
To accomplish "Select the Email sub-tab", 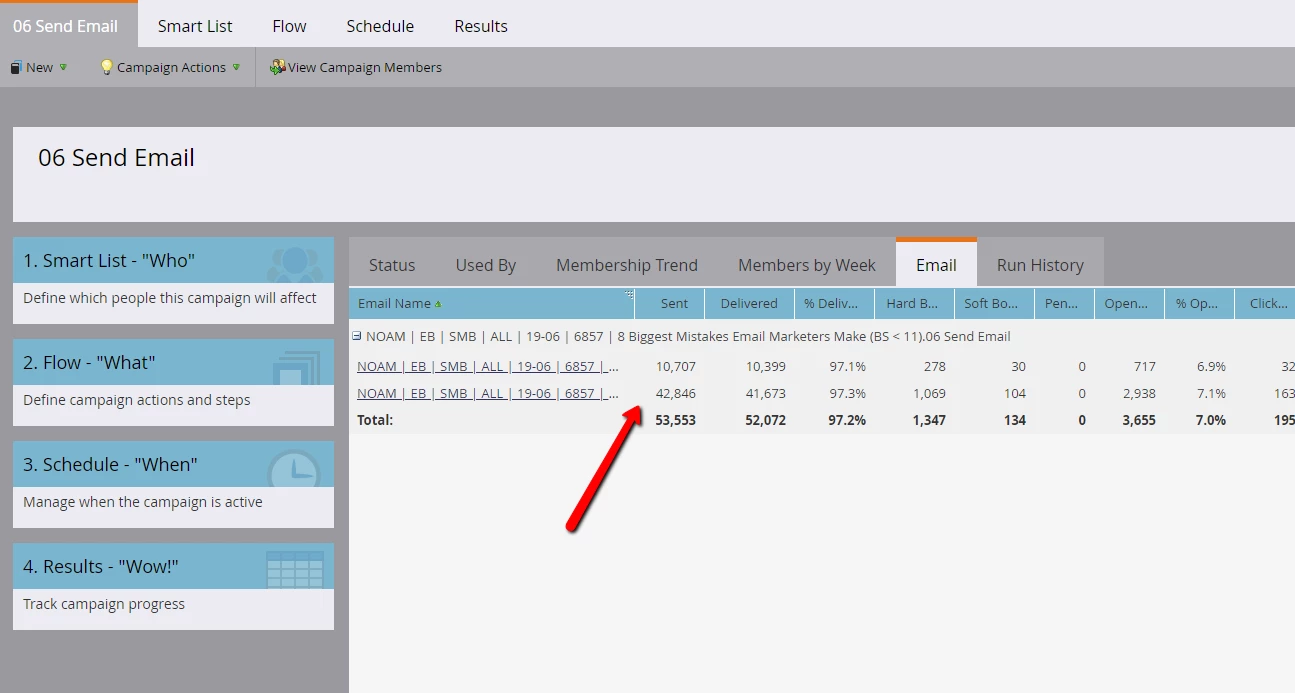I will coord(936,264).
